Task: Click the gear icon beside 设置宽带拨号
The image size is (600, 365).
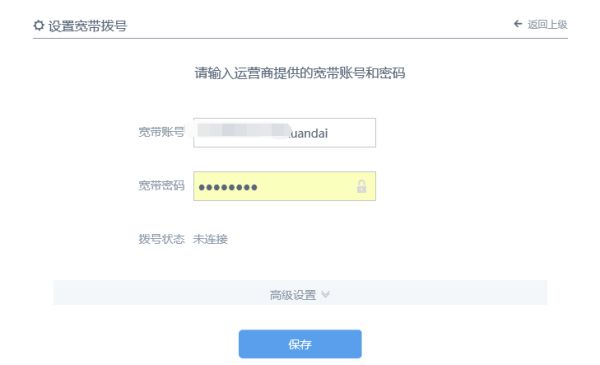Action: click(39, 26)
